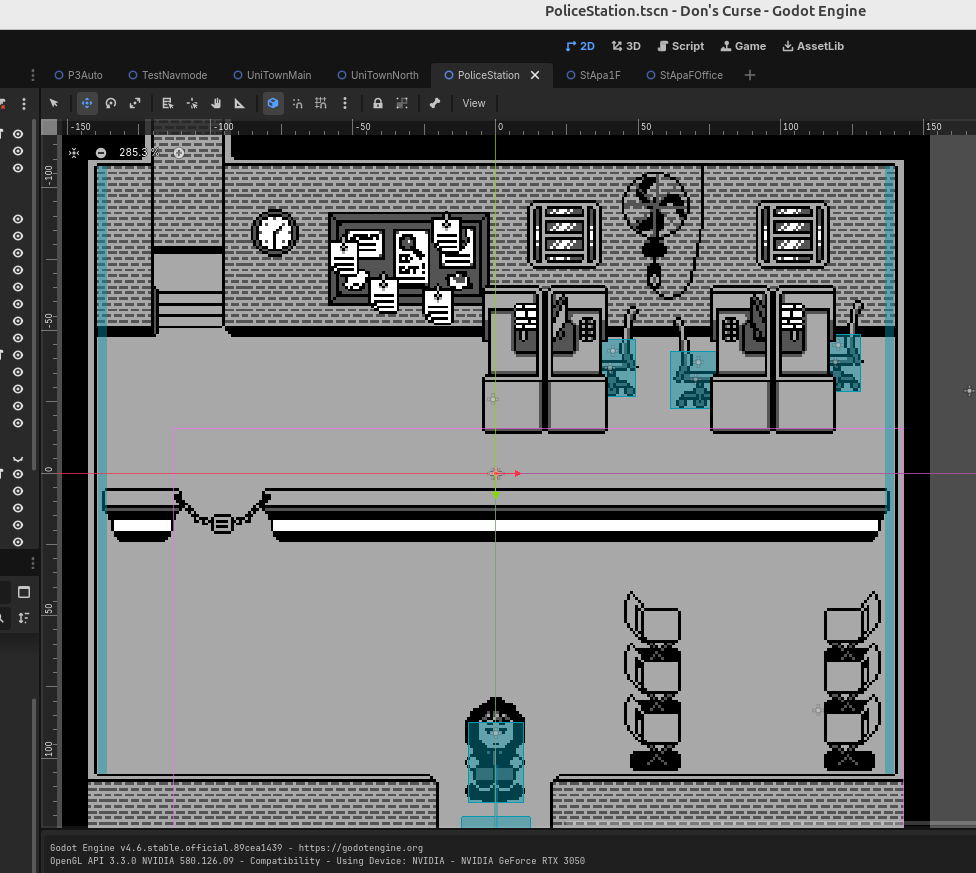Open the StApa1F scene tab

[594, 75]
